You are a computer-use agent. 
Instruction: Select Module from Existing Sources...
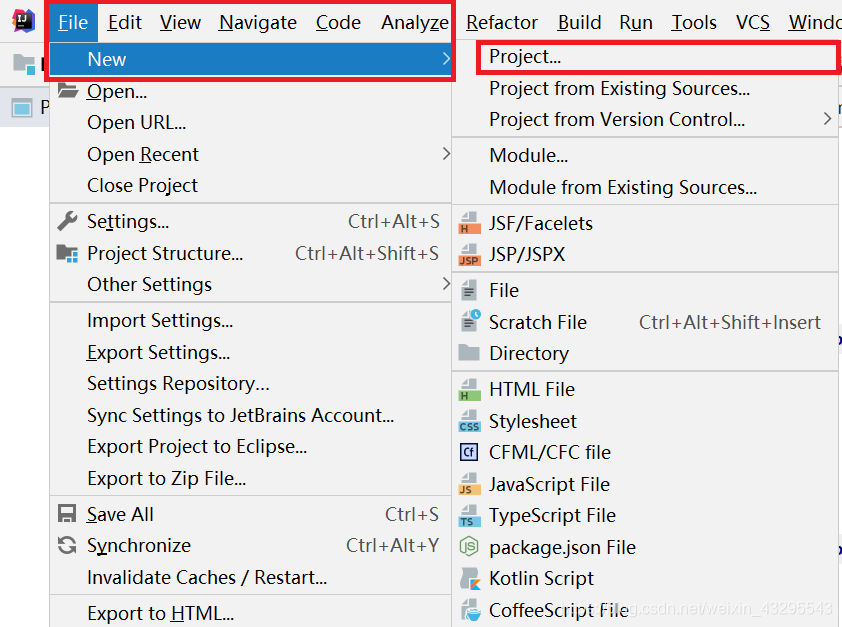point(623,187)
